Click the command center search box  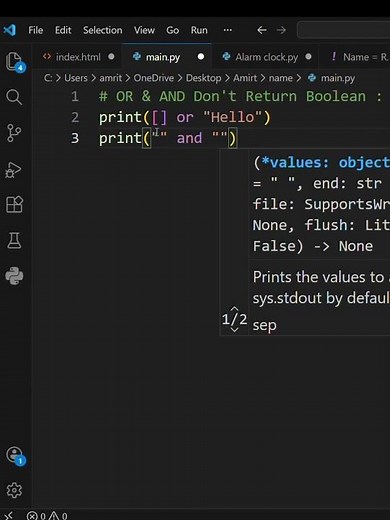coord(343,30)
